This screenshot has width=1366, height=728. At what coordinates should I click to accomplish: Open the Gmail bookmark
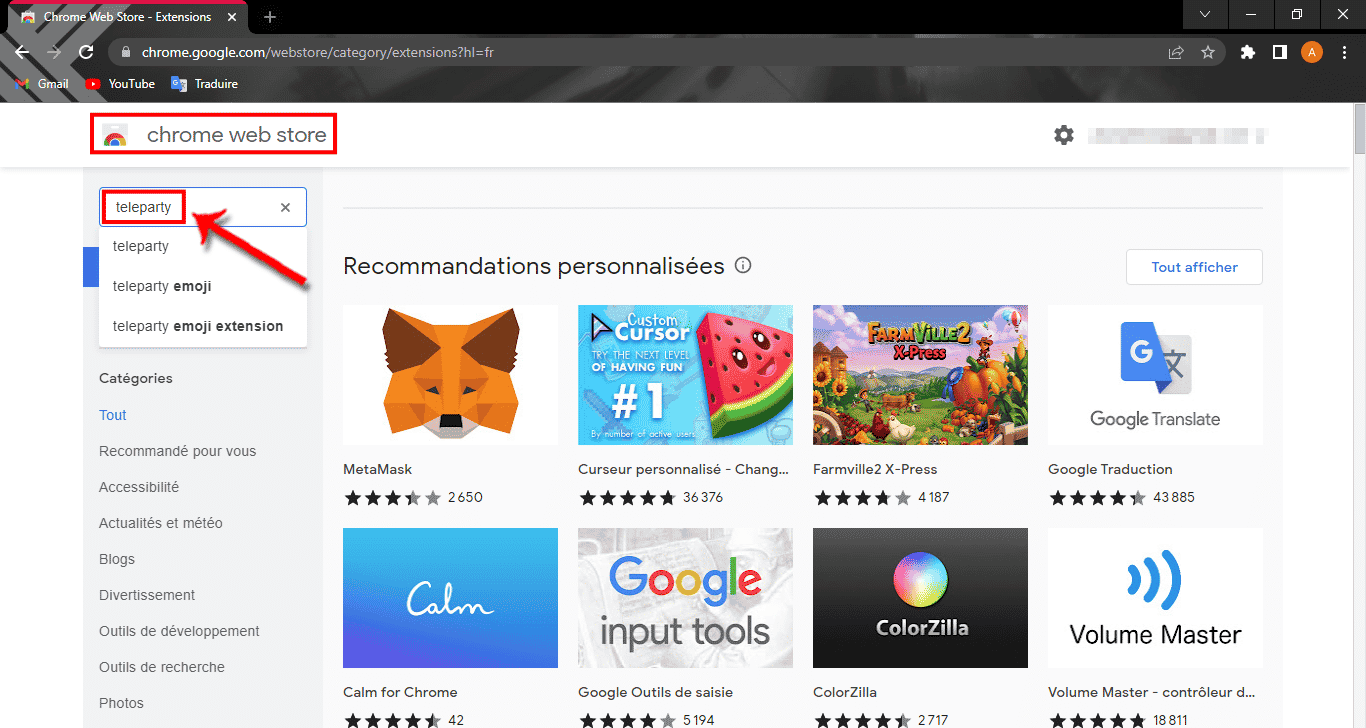coord(43,84)
